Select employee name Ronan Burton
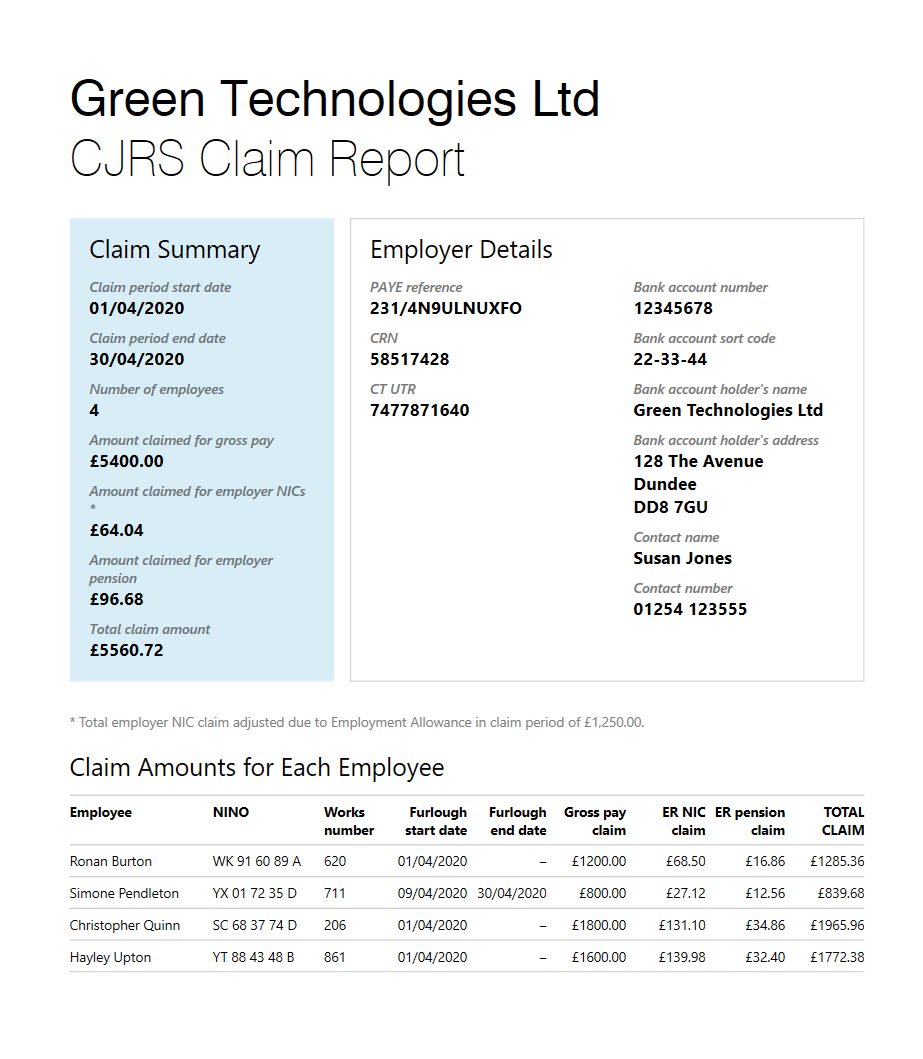923x1059 pixels. click(x=111, y=862)
